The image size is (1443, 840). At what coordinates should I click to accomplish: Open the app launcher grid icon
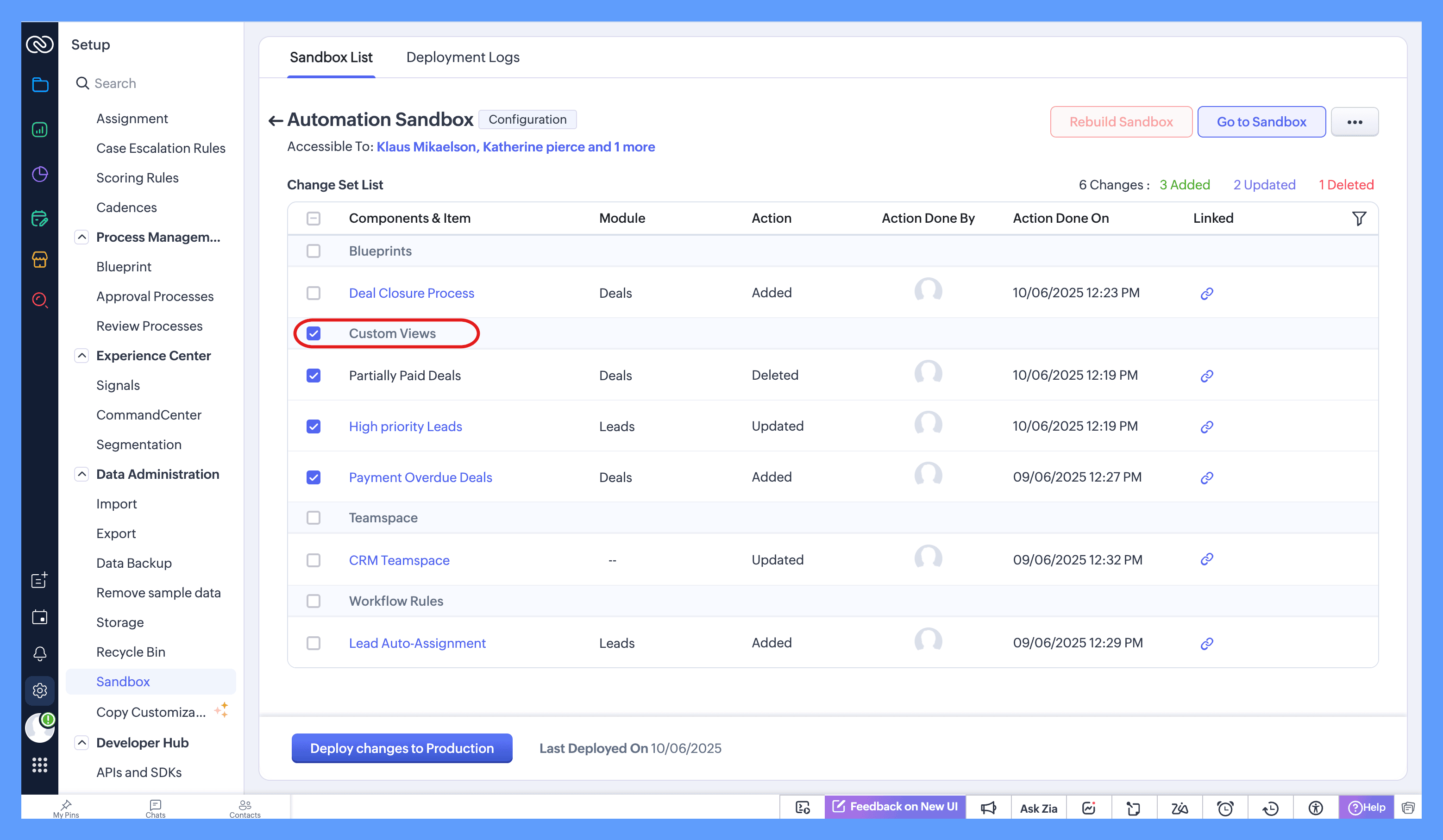(39, 765)
